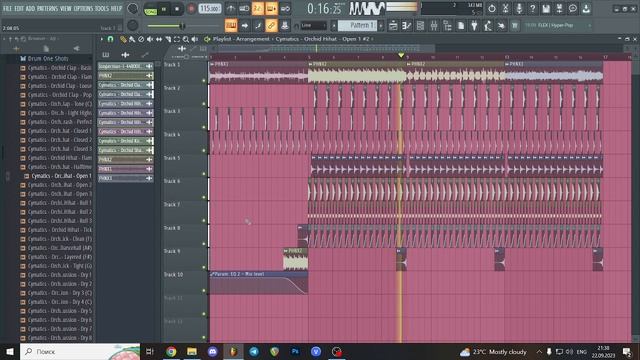Click the download arrow icon in toolbar
This screenshot has height=360, width=640.
[x=586, y=8]
